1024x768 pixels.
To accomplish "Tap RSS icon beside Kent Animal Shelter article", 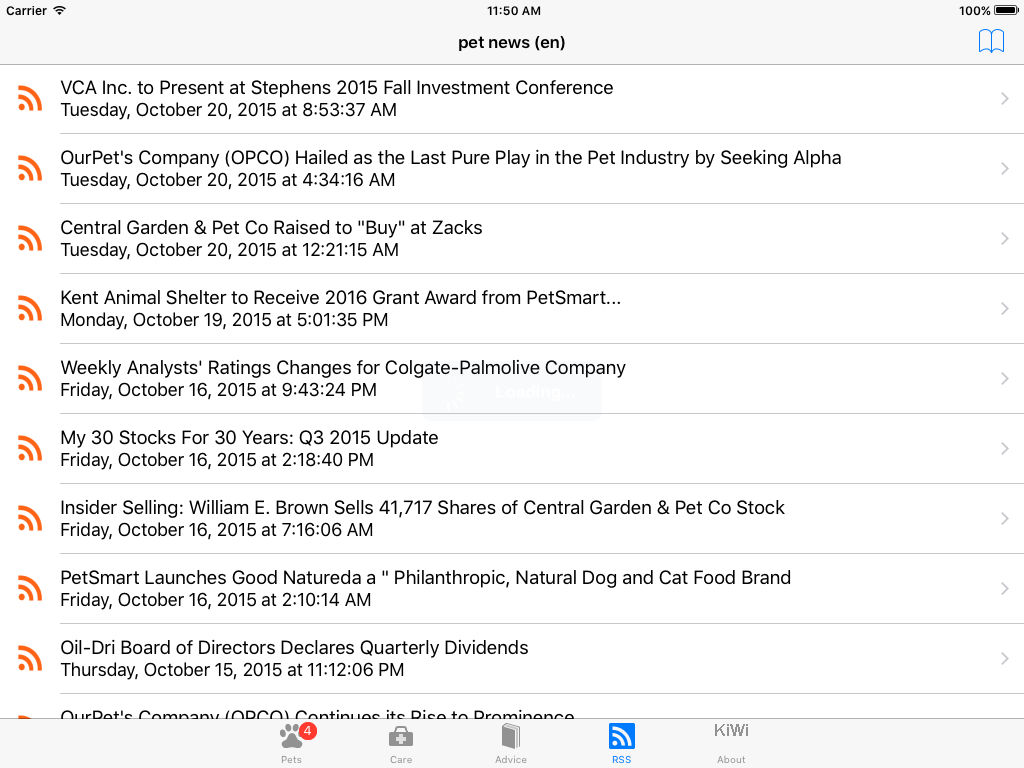I will [30, 308].
